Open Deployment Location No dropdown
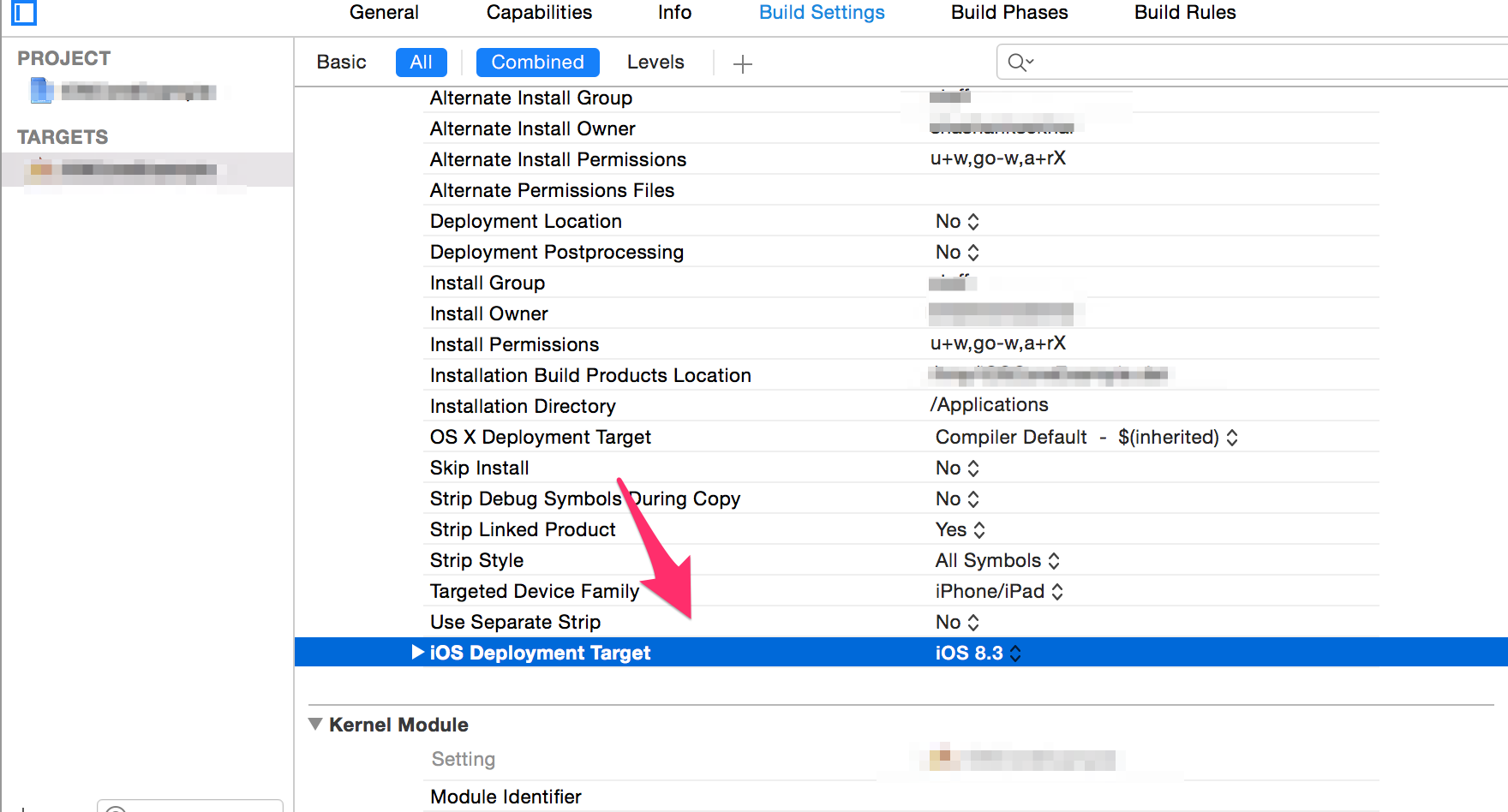Image resolution: width=1508 pixels, height=812 pixels. [957, 222]
